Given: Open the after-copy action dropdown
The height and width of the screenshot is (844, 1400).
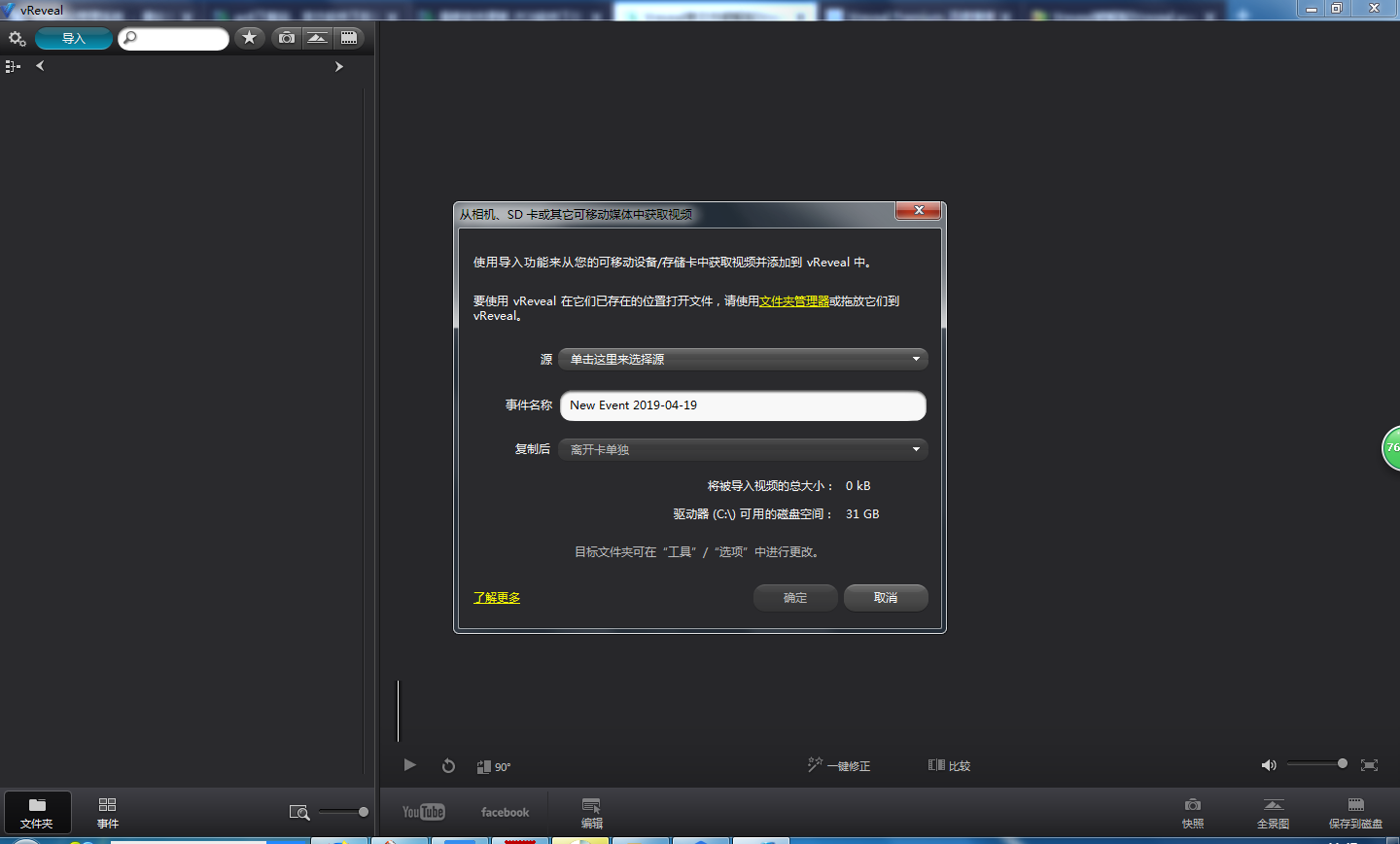Looking at the screenshot, I should (743, 449).
